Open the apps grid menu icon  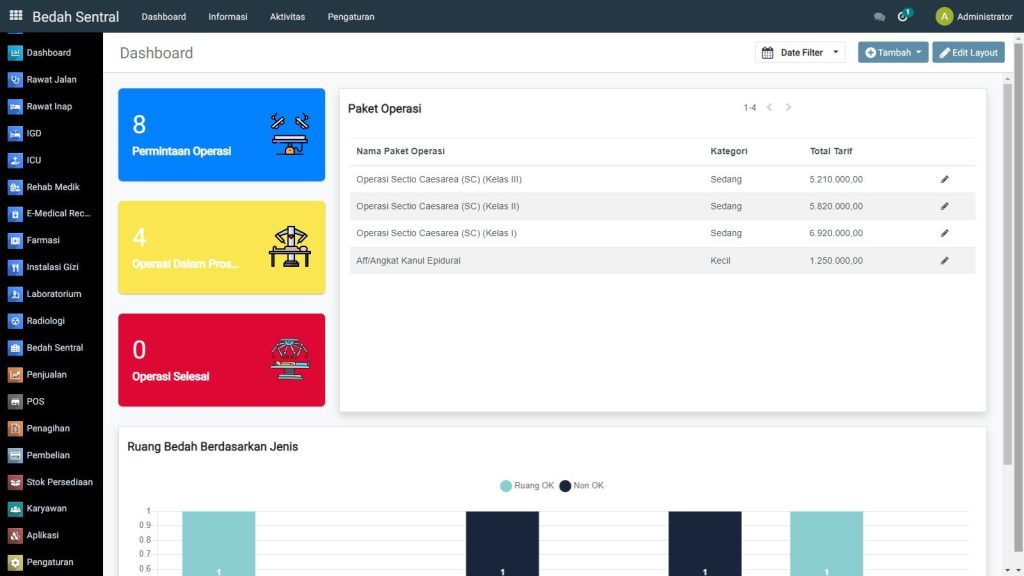point(16,15)
